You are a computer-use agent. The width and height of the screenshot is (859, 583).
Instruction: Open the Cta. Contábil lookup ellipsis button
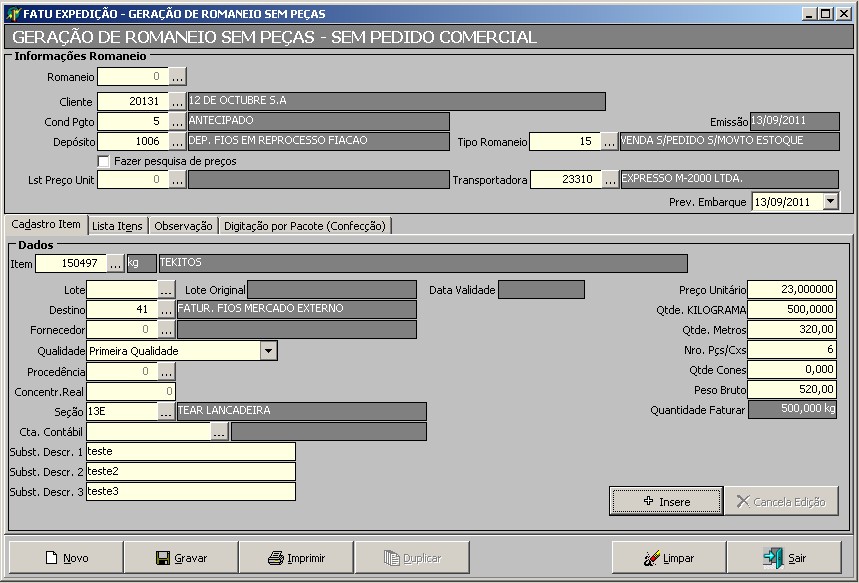coord(219,432)
